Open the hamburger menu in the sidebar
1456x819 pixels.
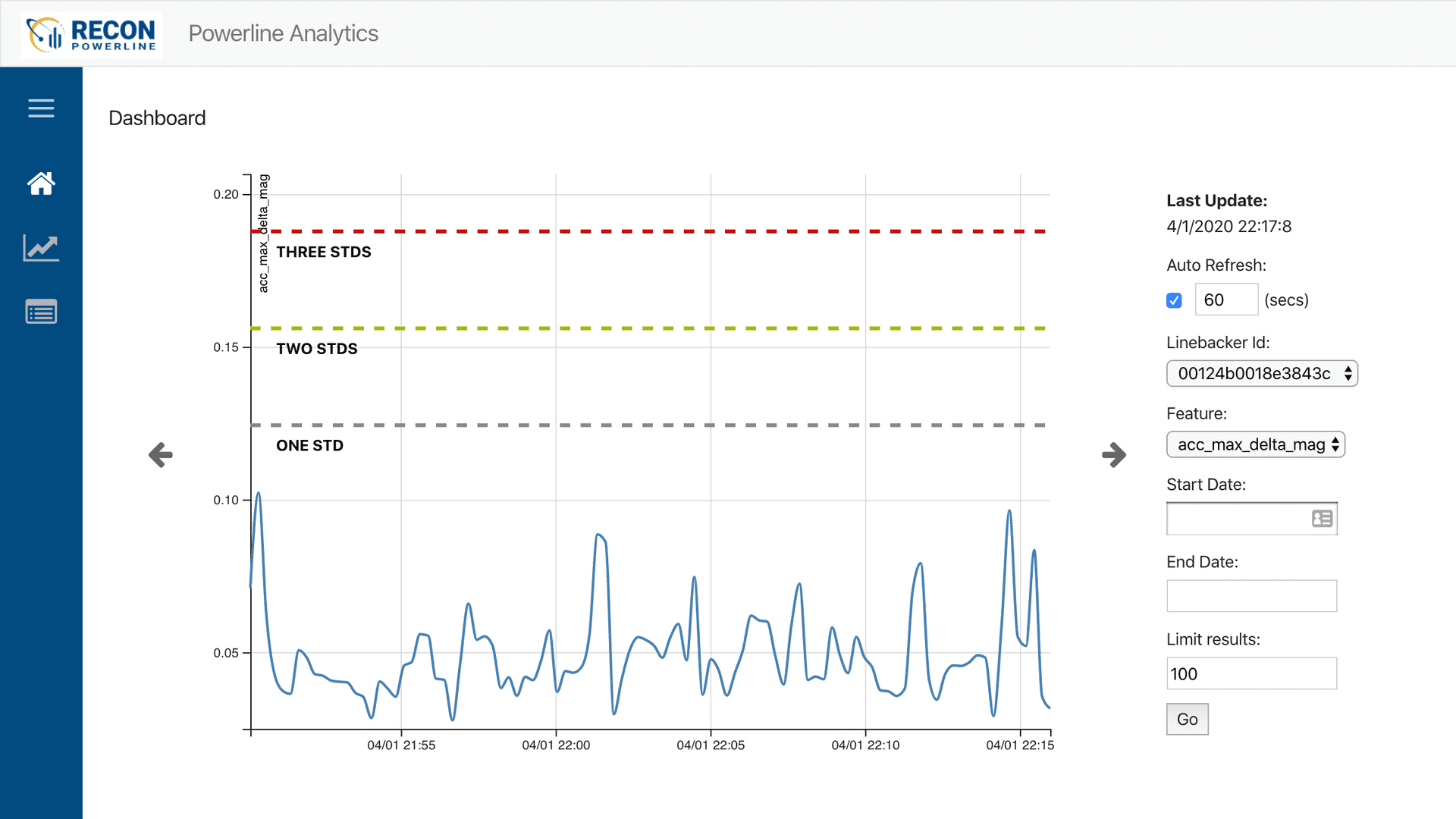pos(41,108)
